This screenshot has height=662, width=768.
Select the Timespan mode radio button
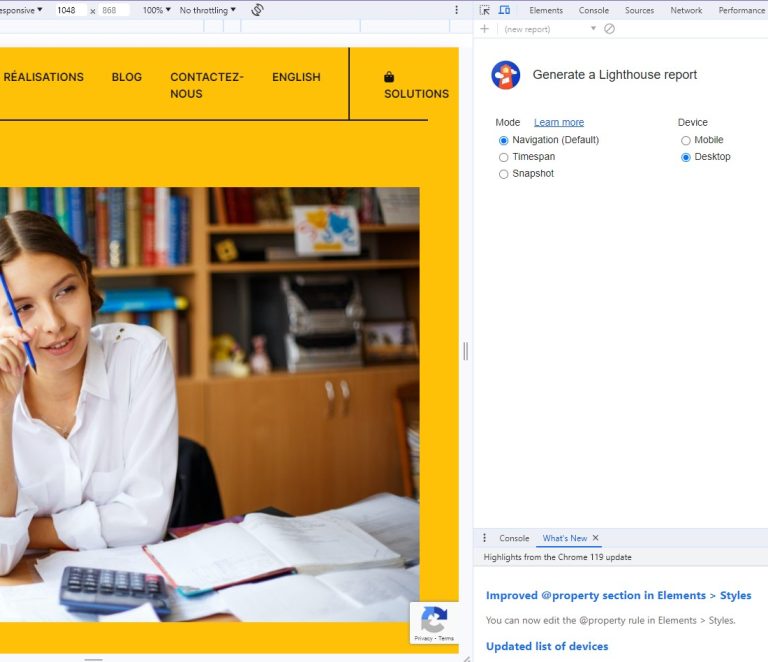[x=503, y=157]
